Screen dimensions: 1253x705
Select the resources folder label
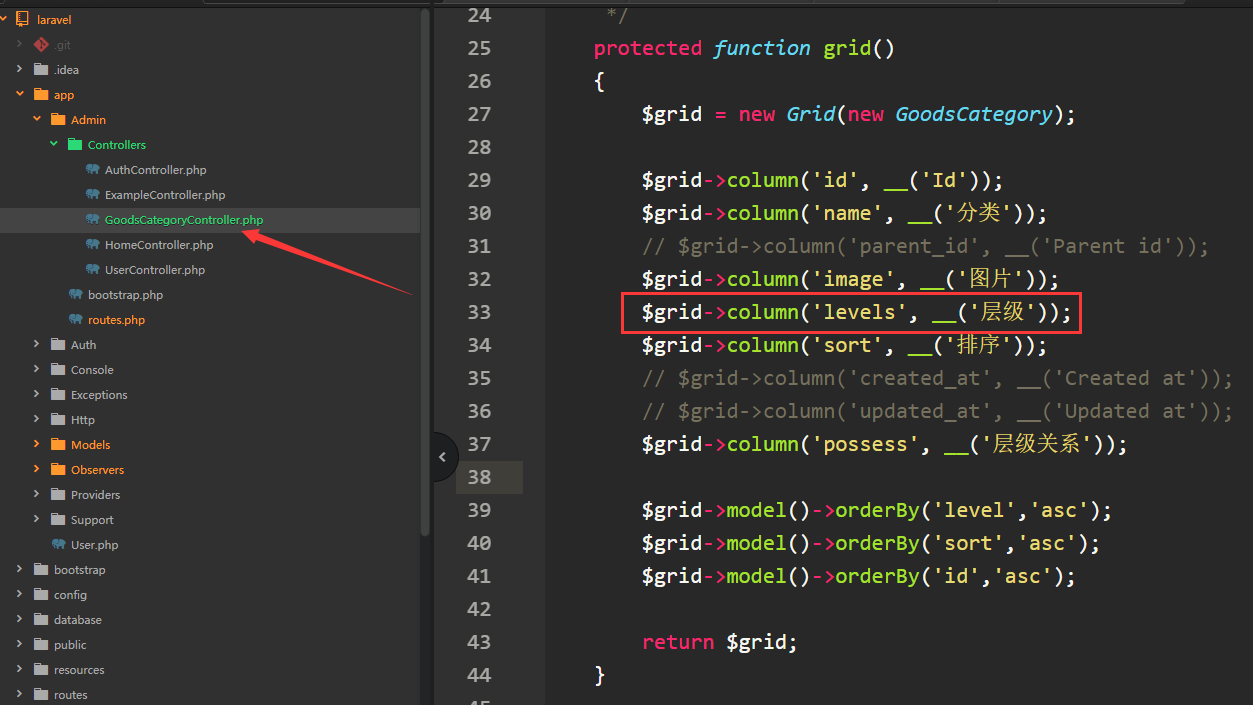[x=79, y=670]
